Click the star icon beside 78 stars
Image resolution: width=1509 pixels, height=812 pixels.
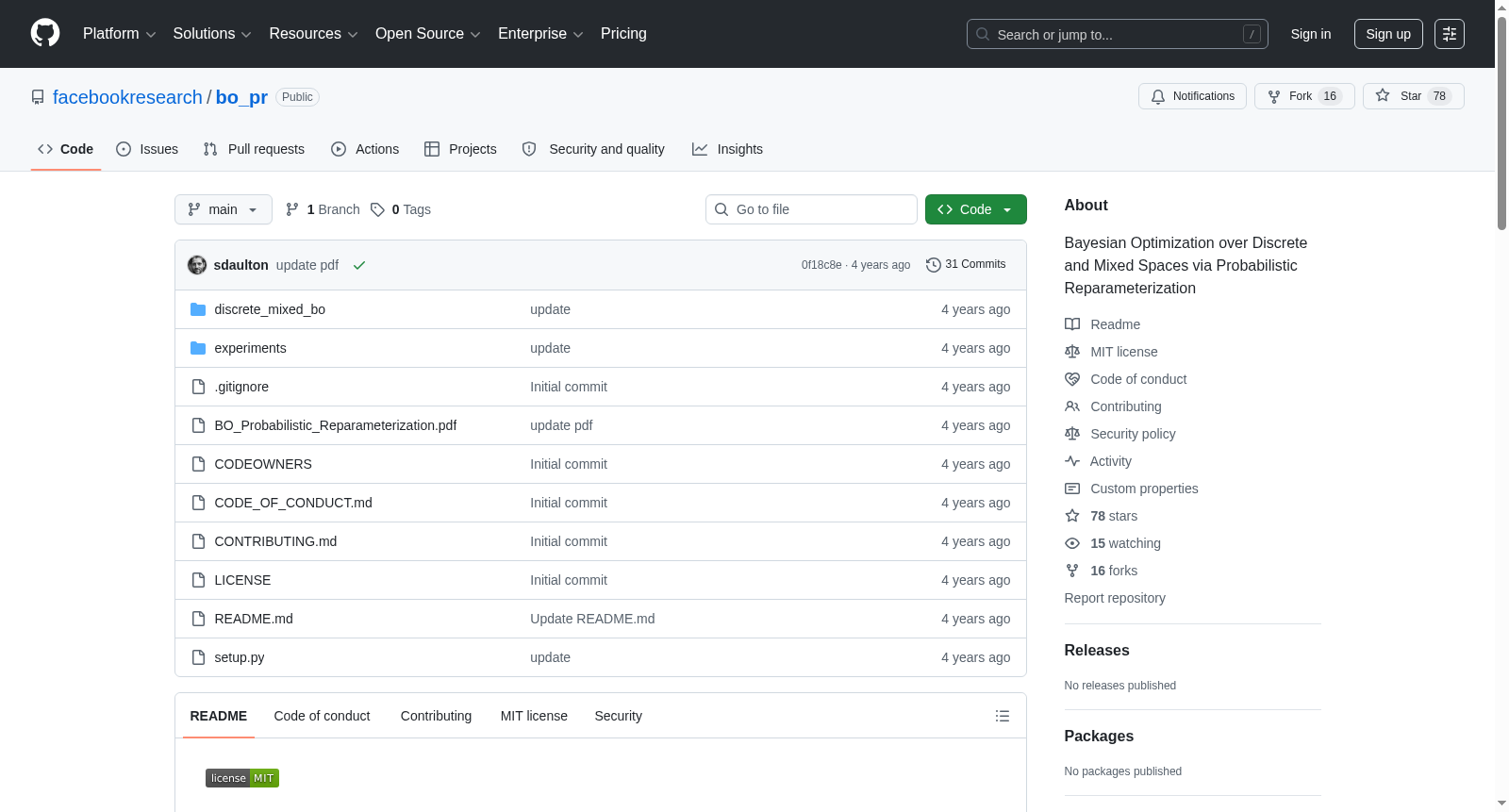pyautogui.click(x=1072, y=516)
